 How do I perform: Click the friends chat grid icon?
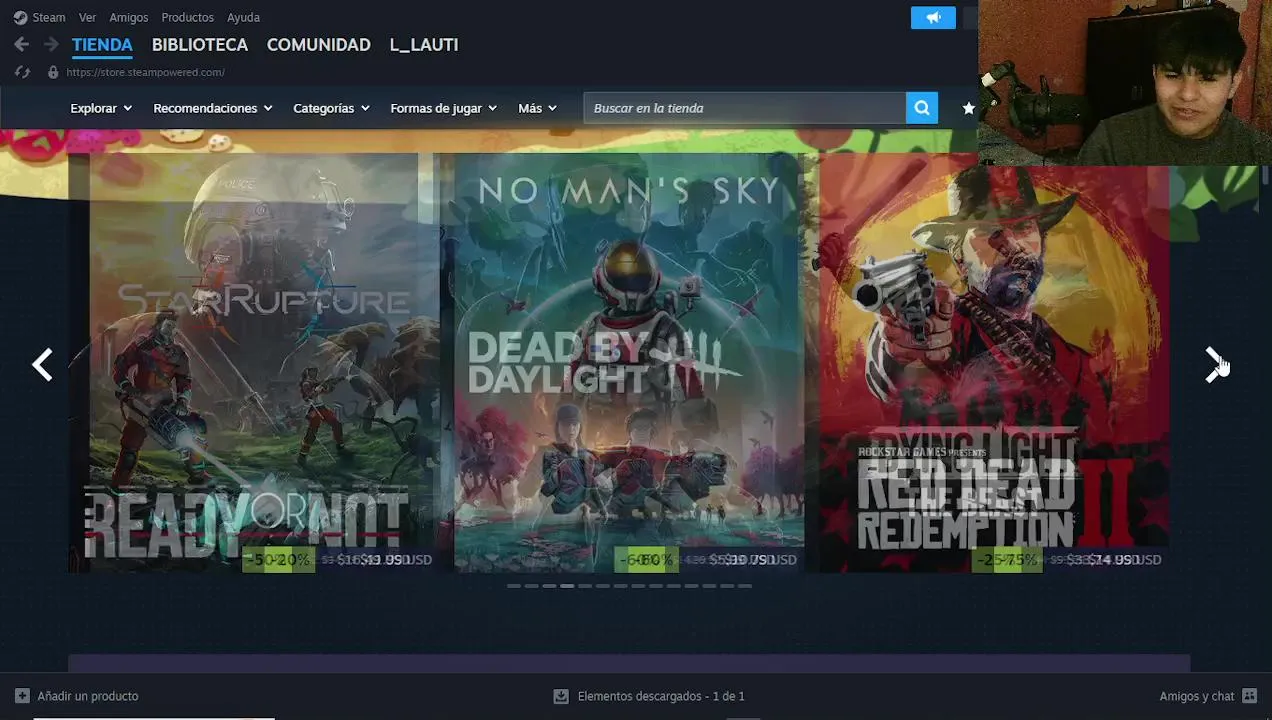[1249, 696]
